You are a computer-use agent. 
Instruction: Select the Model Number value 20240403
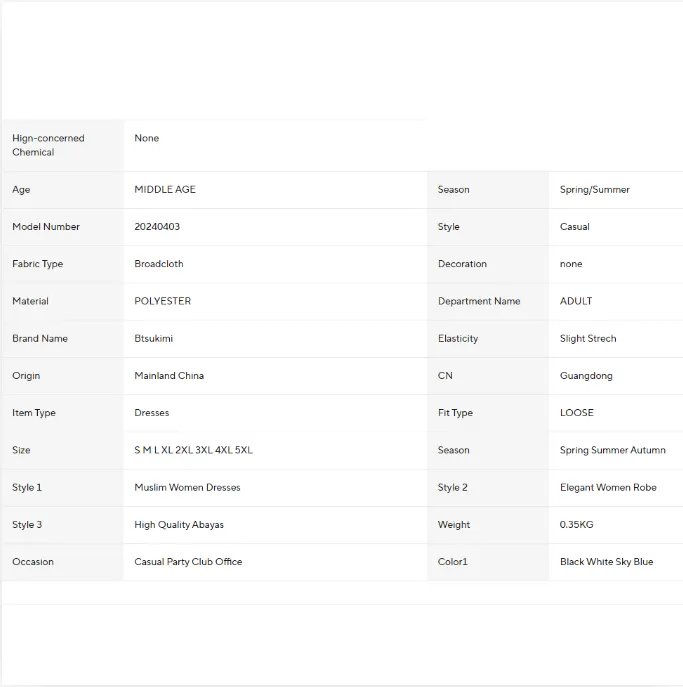point(157,227)
